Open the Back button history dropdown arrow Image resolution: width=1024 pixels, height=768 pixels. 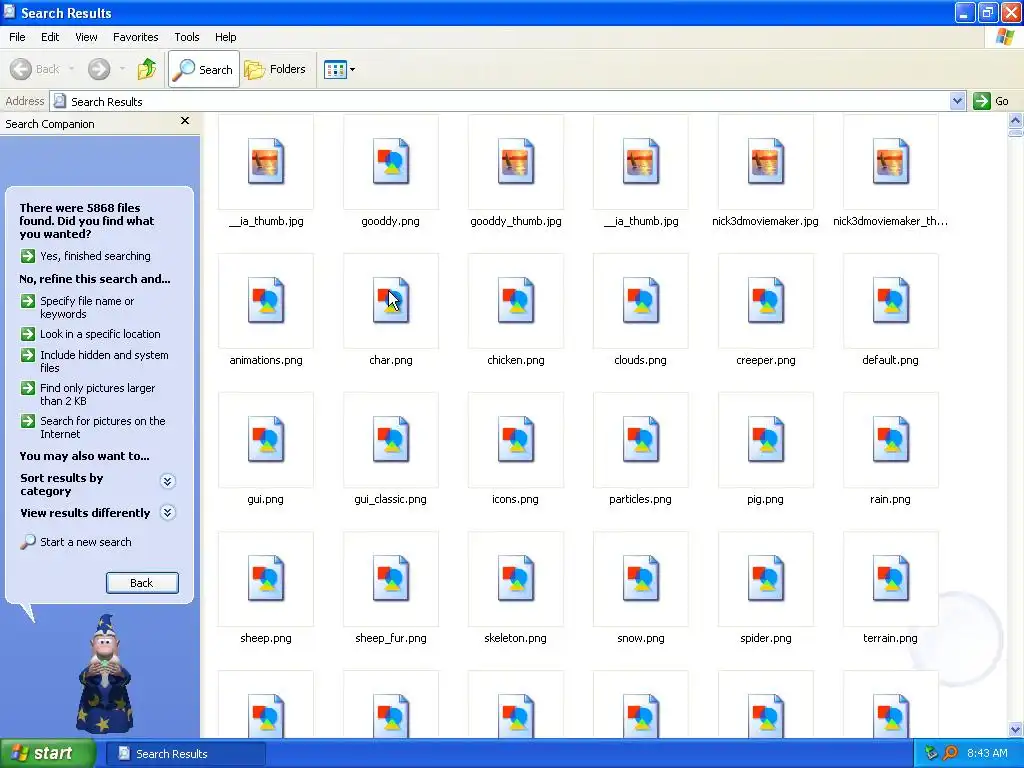click(x=71, y=69)
